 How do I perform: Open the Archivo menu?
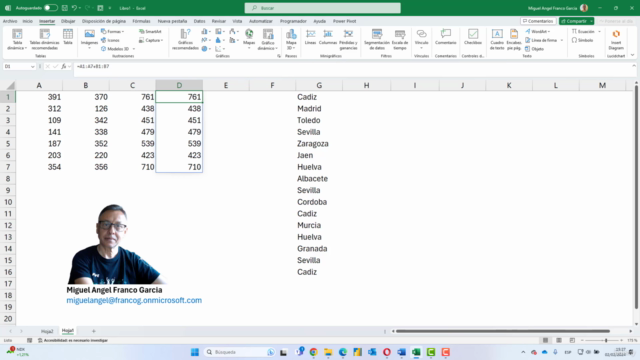pos(10,21)
